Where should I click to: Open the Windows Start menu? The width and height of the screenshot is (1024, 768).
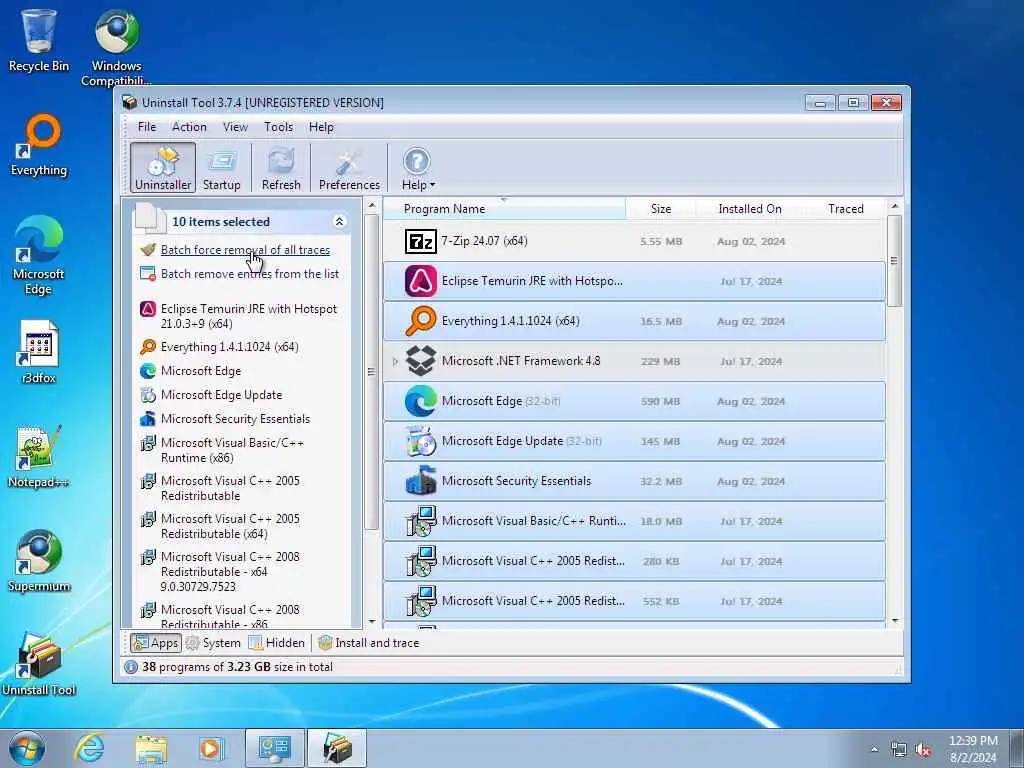pyautogui.click(x=27, y=748)
